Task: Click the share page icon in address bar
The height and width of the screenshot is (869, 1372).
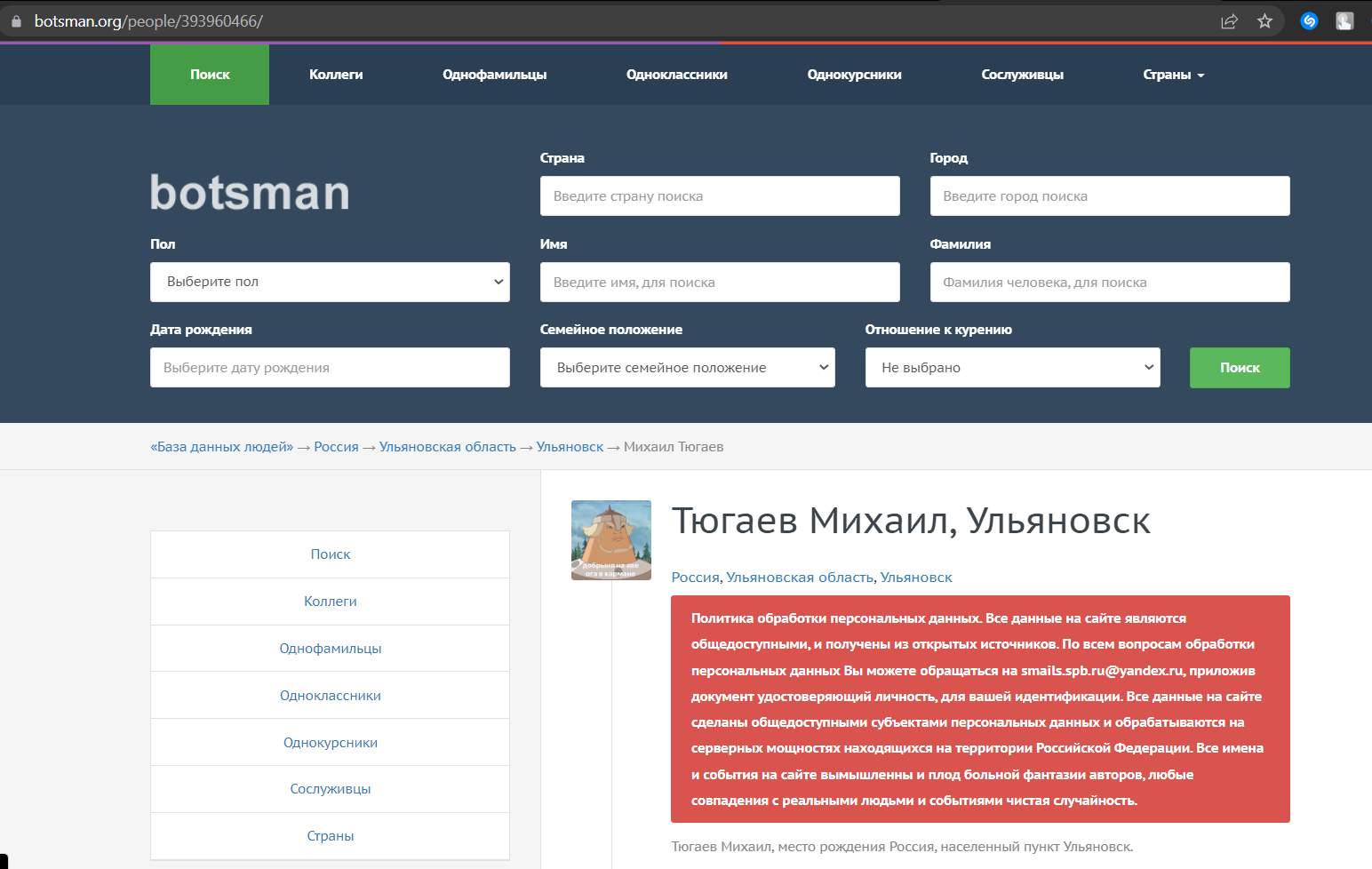Action: 1230,21
